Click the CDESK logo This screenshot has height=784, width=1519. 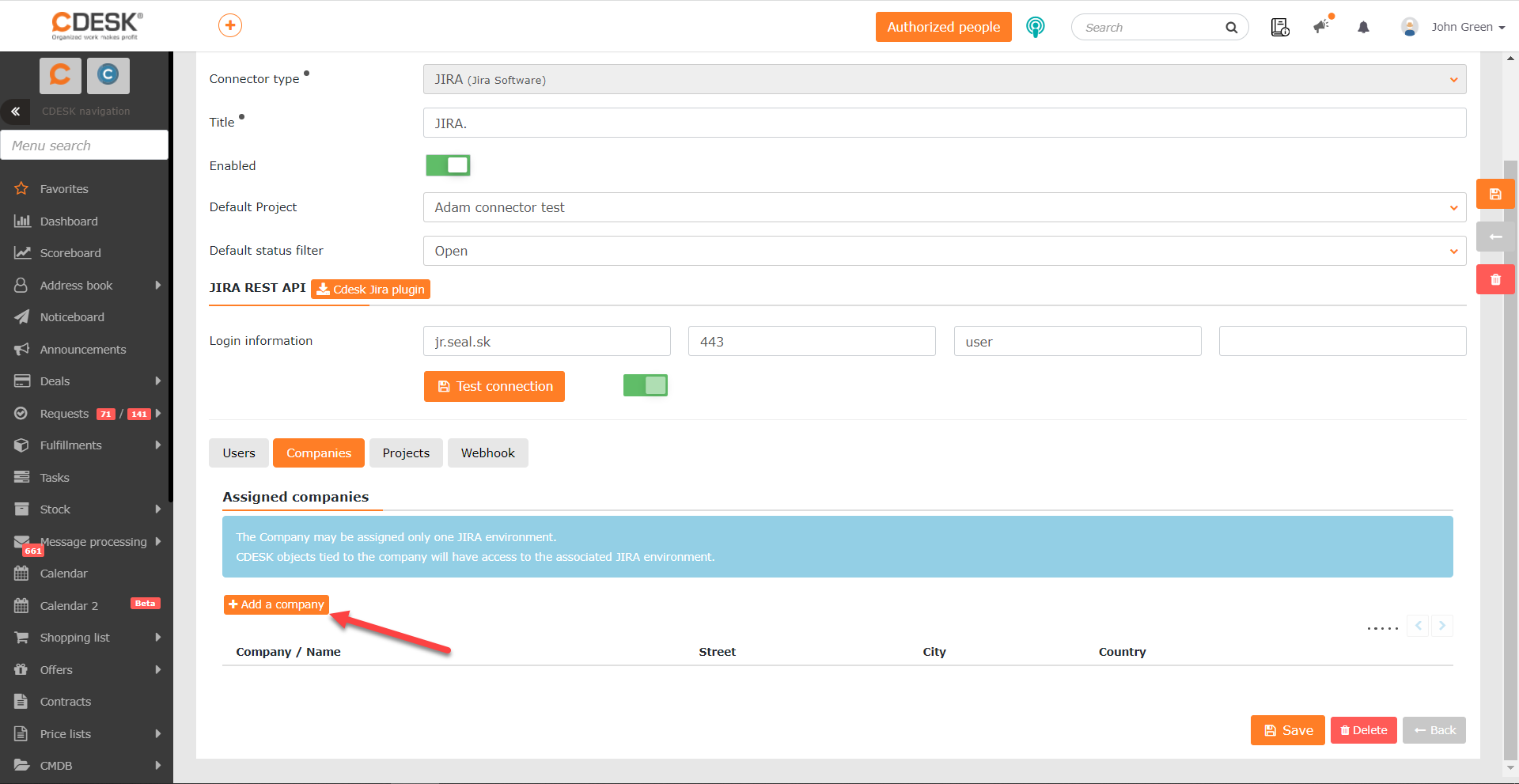(97, 25)
